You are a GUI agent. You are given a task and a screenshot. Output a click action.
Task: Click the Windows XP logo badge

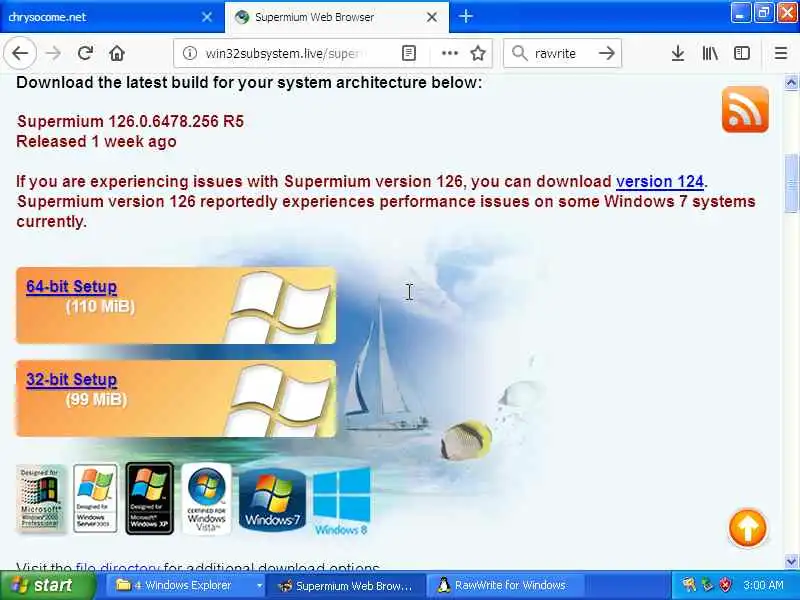click(149, 498)
